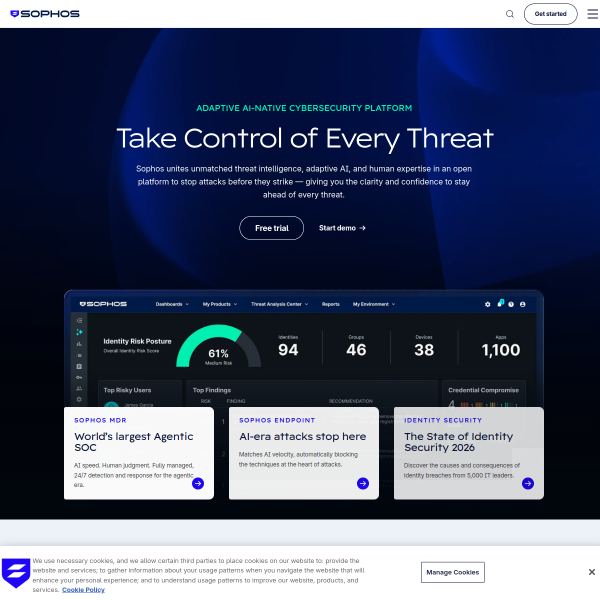Click the World's largest Agentic SOC title
Image resolution: width=600 pixels, height=600 pixels.
tap(134, 442)
